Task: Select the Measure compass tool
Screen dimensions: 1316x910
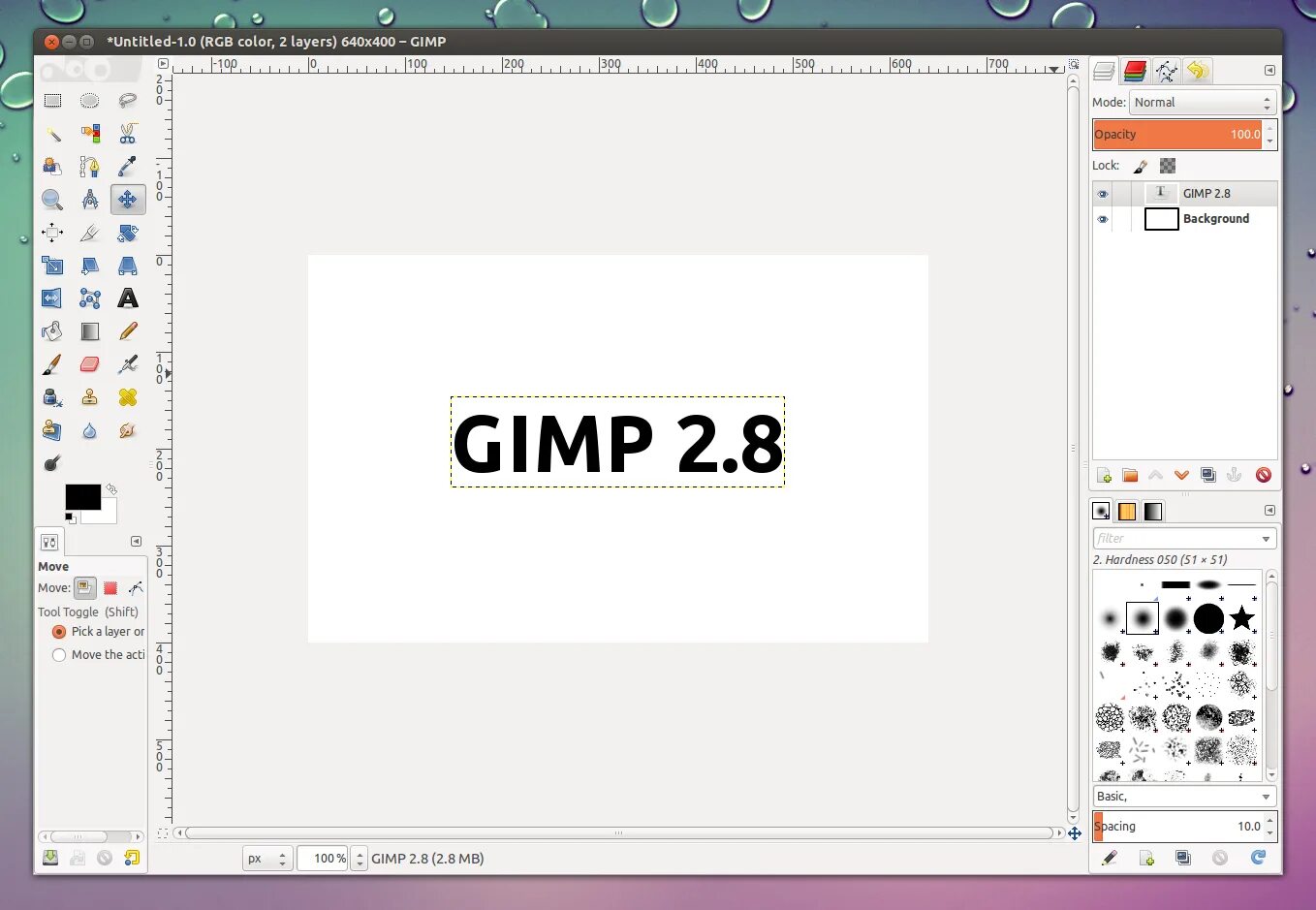Action: pos(90,200)
